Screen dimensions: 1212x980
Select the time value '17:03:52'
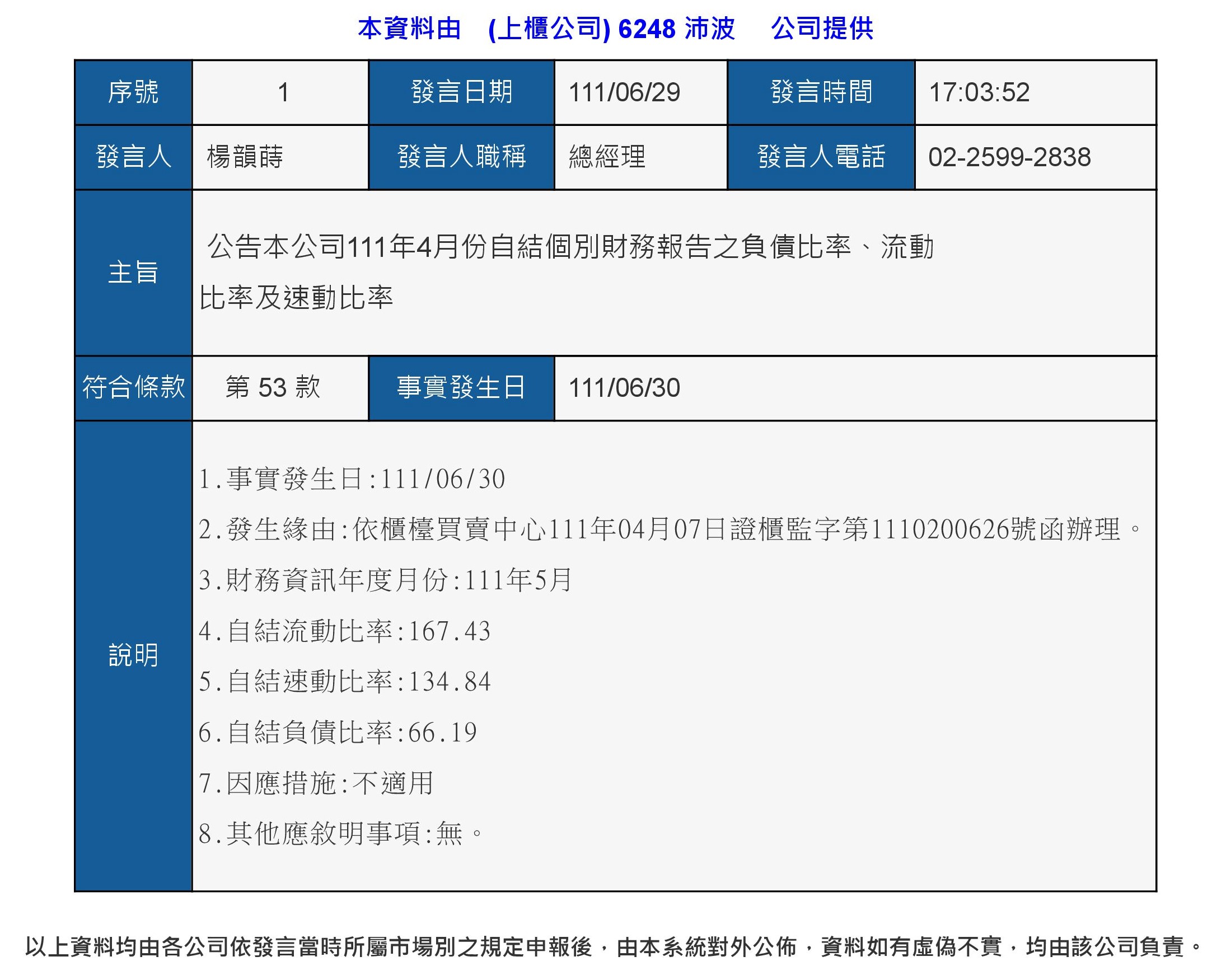pyautogui.click(x=979, y=92)
